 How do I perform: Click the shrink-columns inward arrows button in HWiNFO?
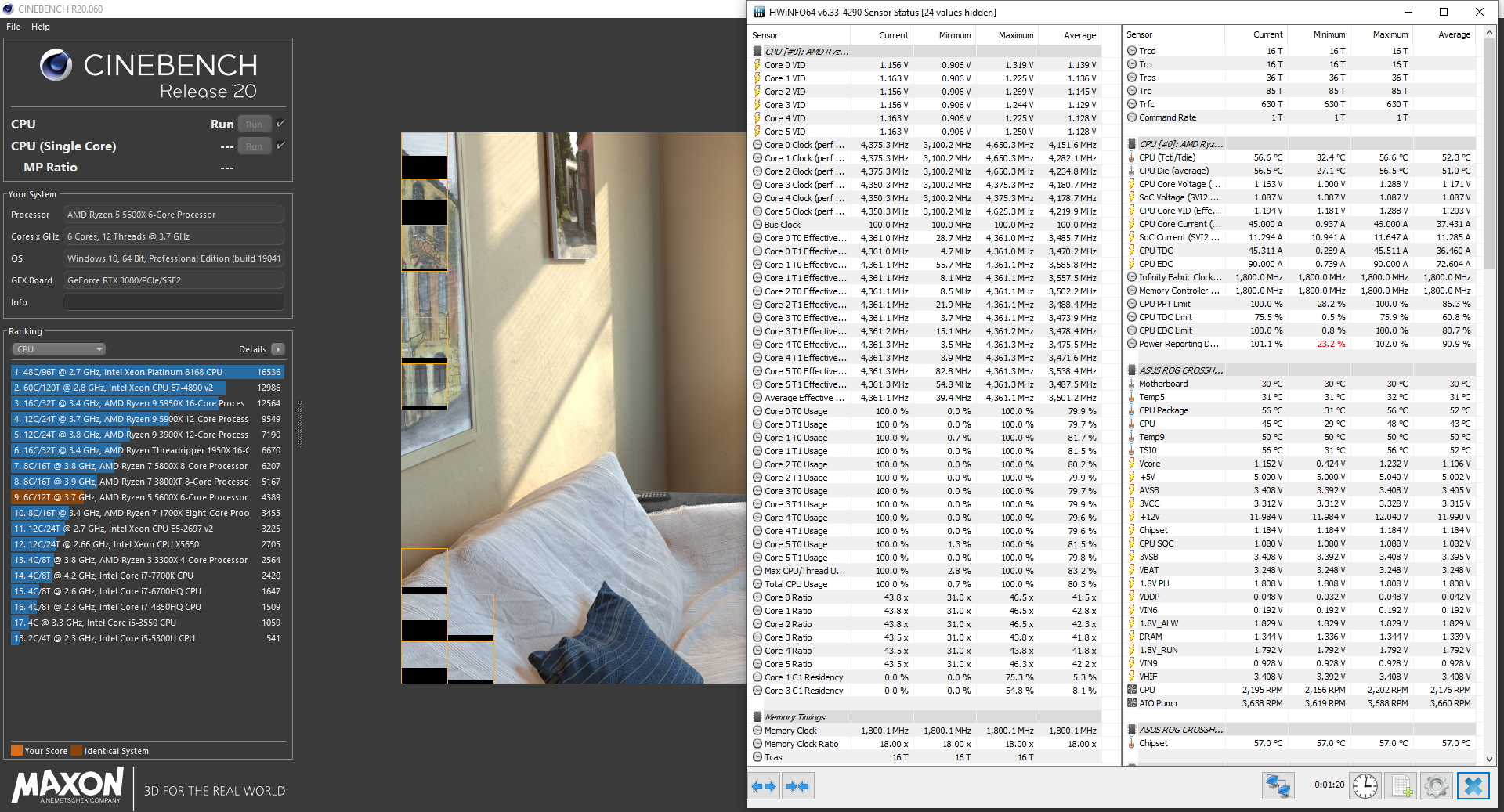click(x=797, y=786)
